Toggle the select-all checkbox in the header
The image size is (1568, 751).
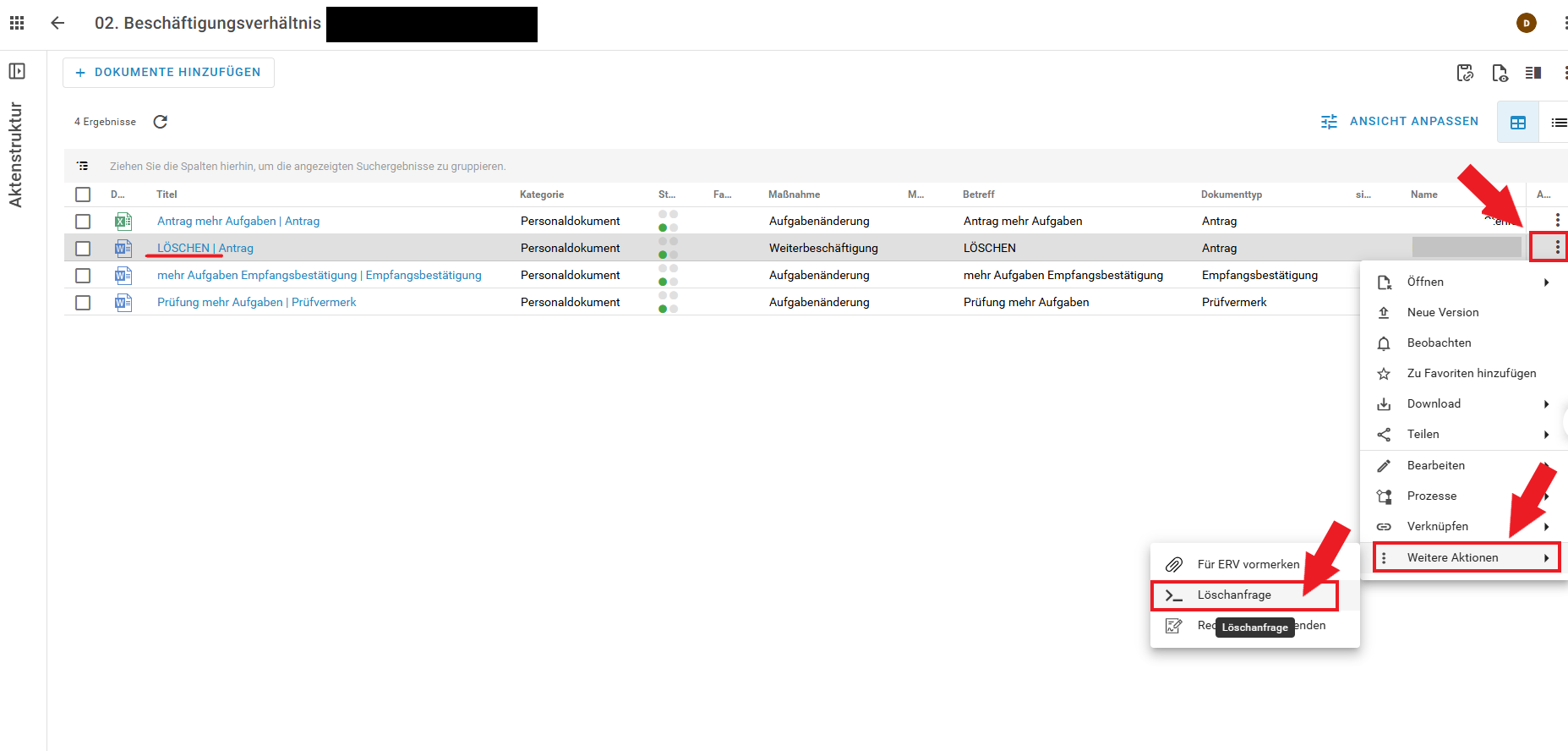[x=83, y=195]
